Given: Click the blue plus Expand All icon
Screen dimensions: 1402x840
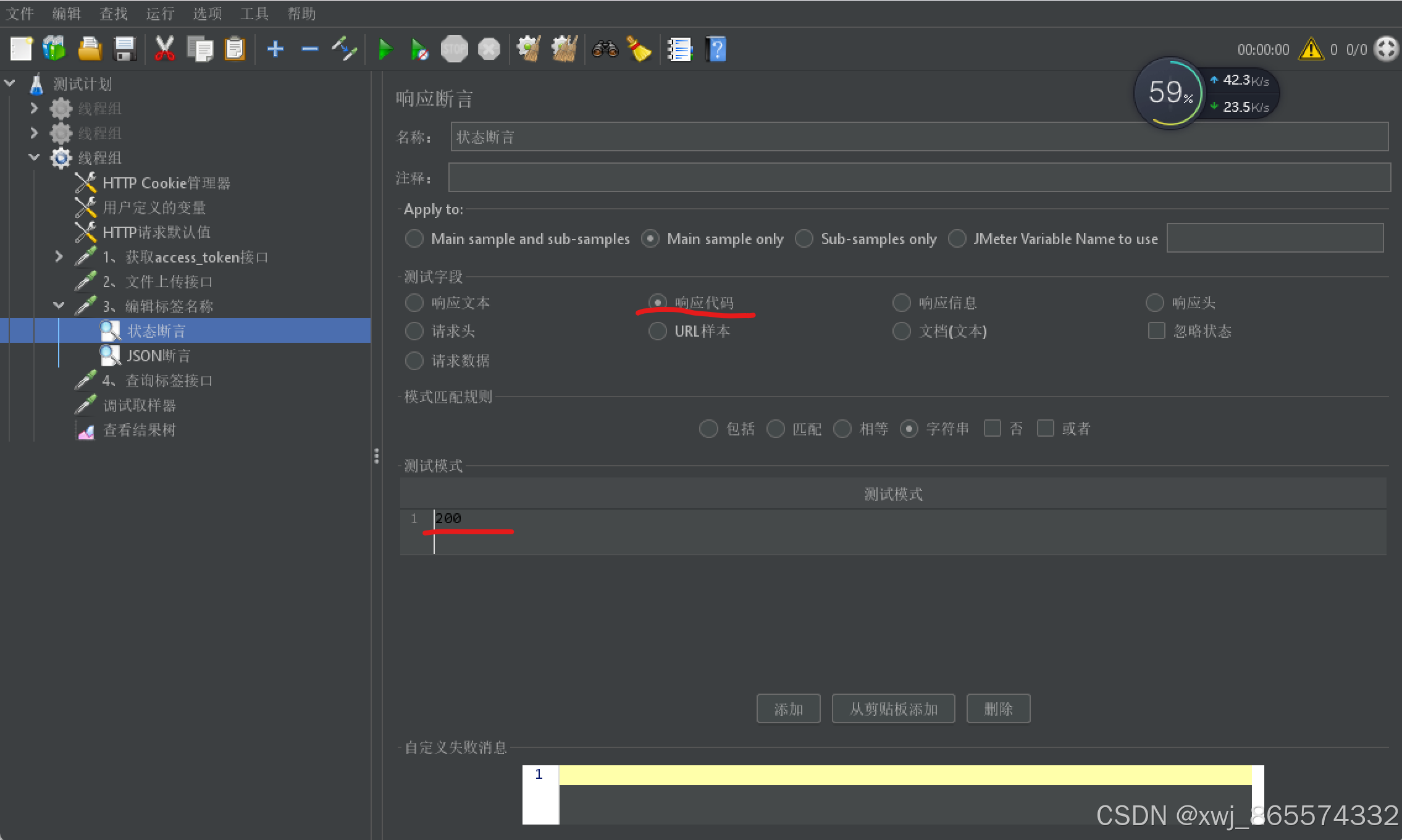Looking at the screenshot, I should click(275, 49).
